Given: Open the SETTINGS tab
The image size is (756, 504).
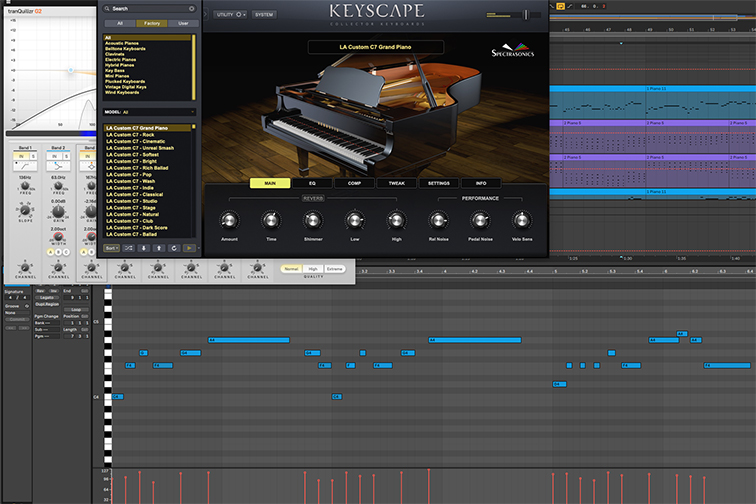Looking at the screenshot, I should (439, 183).
